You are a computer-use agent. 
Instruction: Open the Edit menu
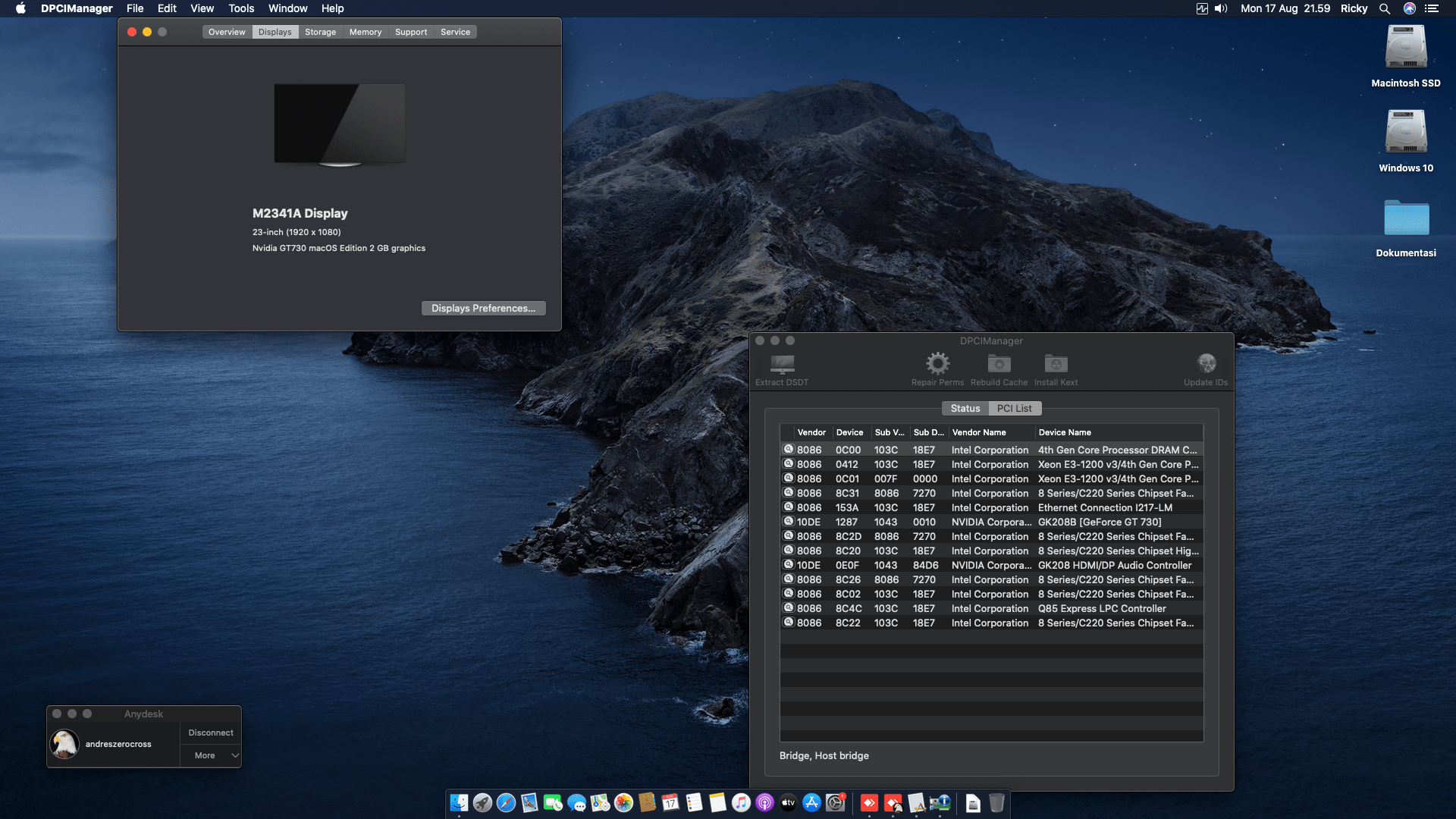(x=167, y=8)
